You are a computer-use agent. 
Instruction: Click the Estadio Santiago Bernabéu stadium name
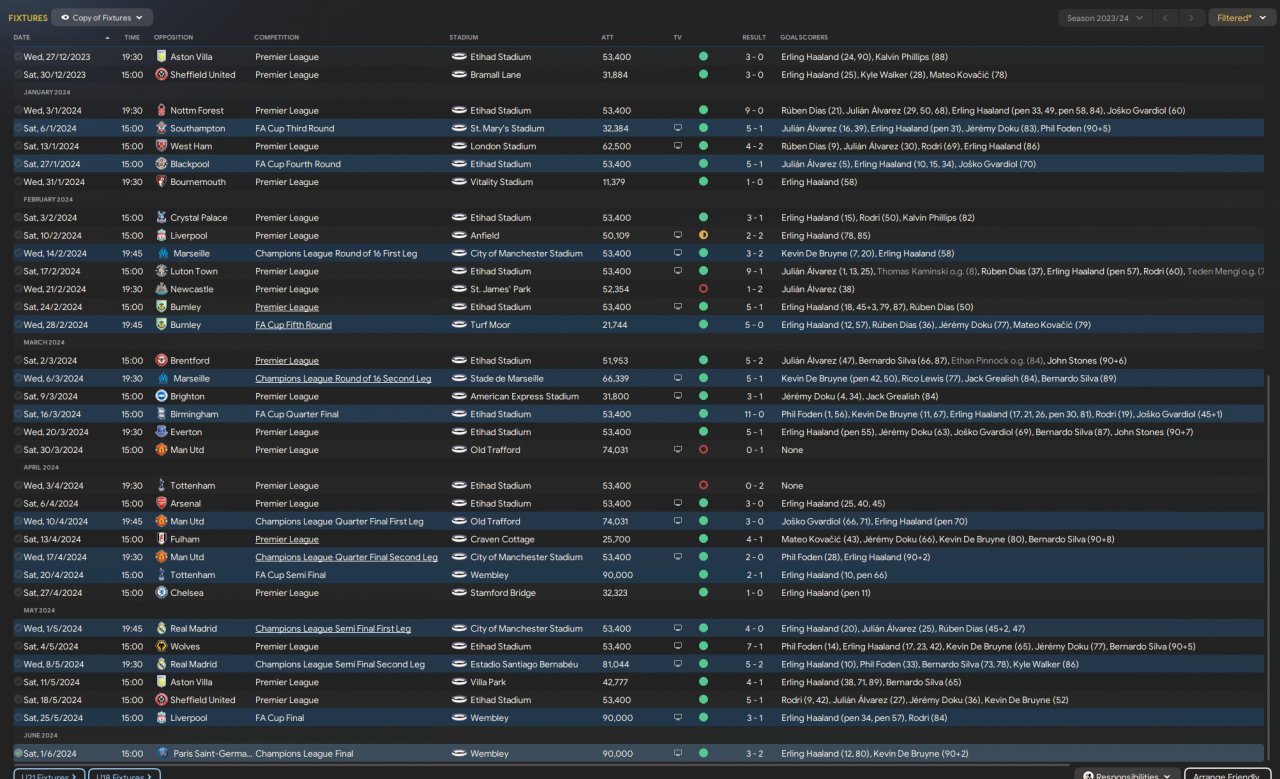(x=525, y=665)
